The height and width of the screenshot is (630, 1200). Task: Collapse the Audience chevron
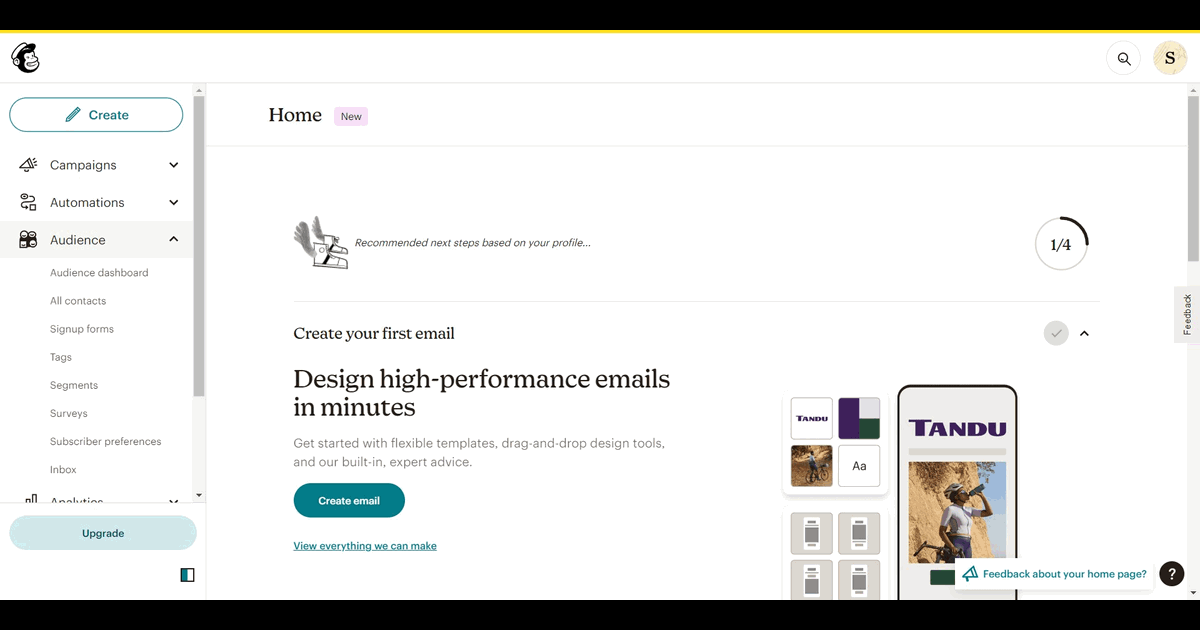173,240
